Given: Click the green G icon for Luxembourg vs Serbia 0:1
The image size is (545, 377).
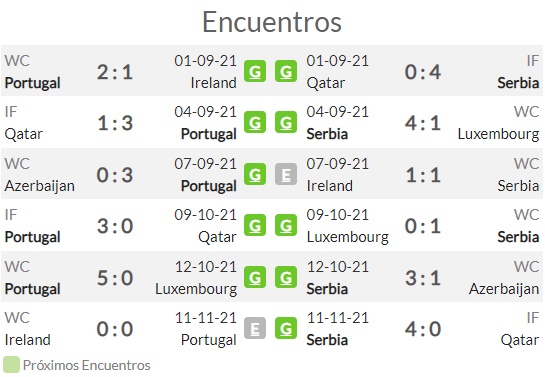Looking at the screenshot, I should tap(286, 226).
